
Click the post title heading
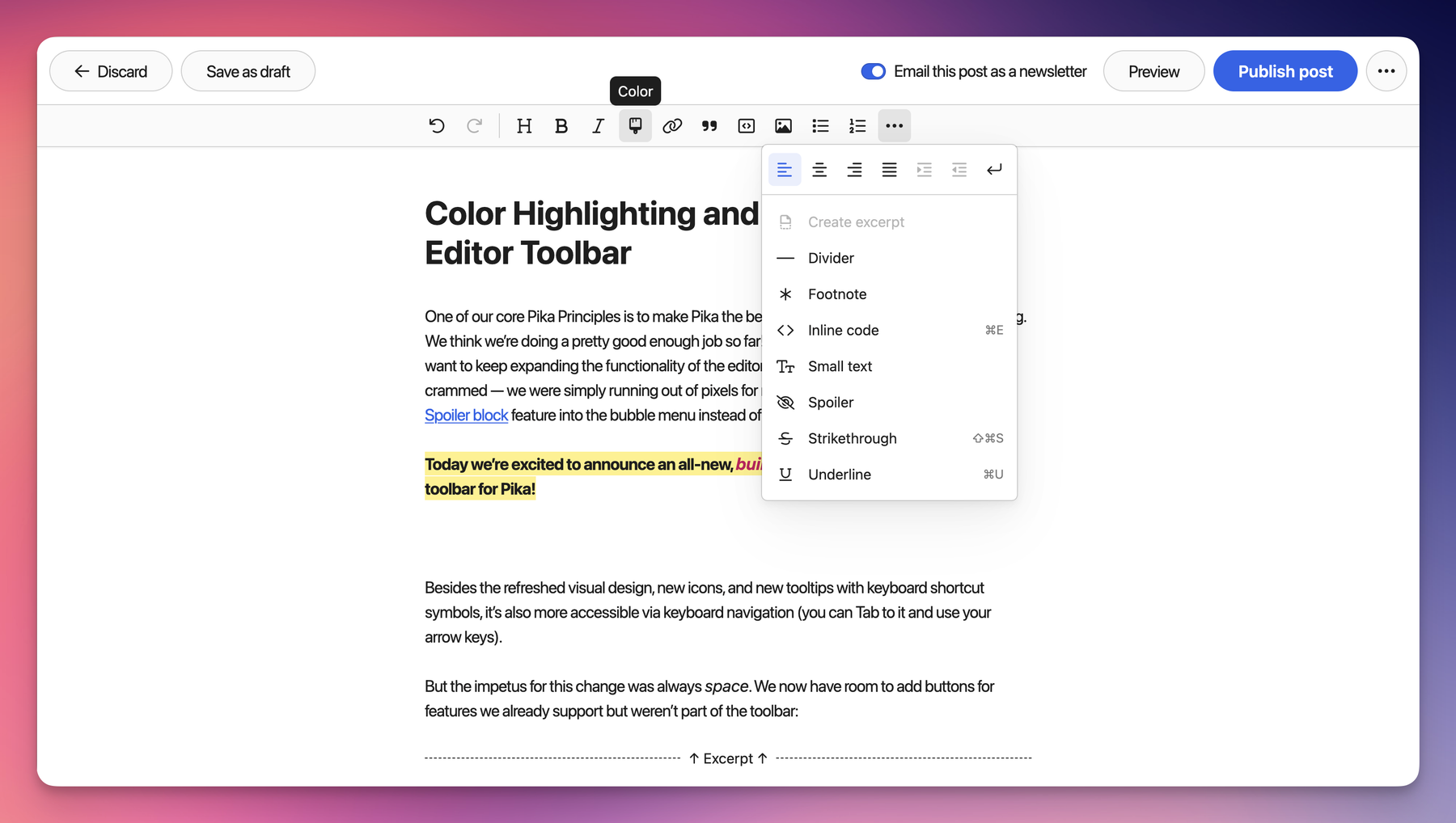[592, 233]
